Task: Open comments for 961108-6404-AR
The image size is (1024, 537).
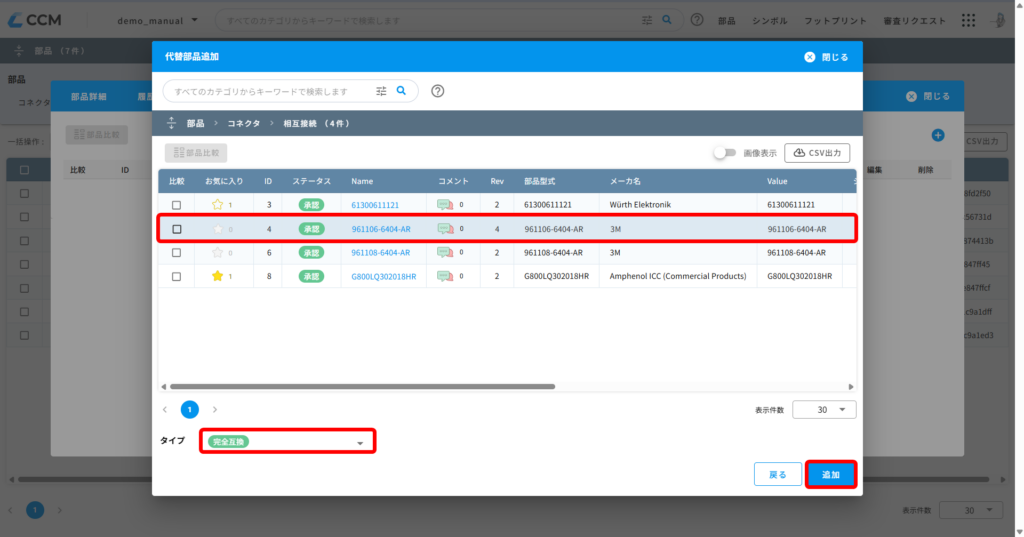Action: click(x=445, y=252)
